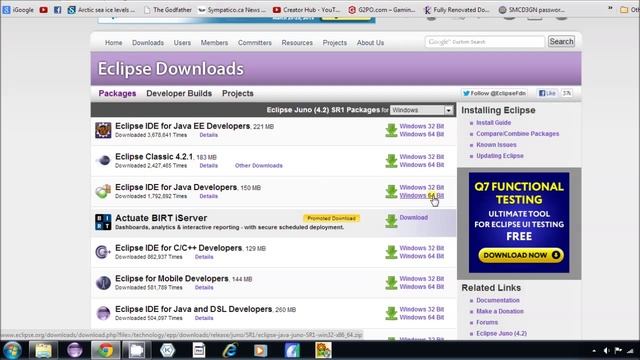Open Eclipse IDE for Java Developers title
Screen dimensions: 640x360
pyautogui.click(x=176, y=187)
